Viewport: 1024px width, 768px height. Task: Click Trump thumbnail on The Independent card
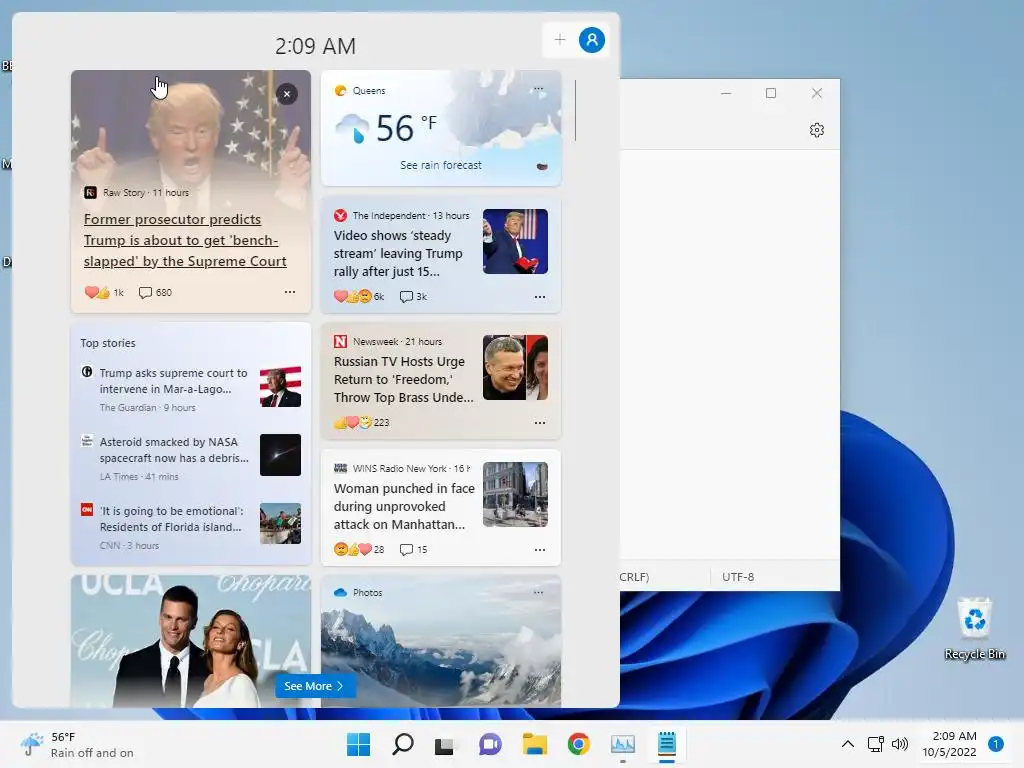tap(515, 241)
